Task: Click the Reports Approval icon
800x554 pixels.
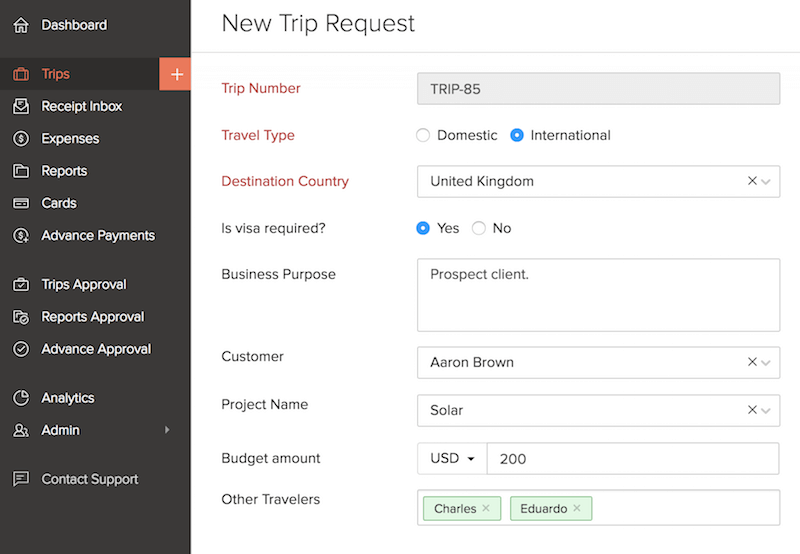Action: (21, 317)
